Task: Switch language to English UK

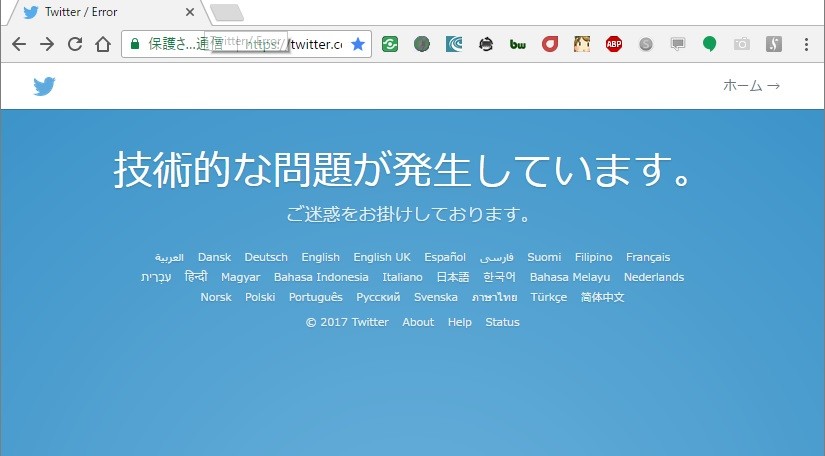Action: [x=381, y=257]
